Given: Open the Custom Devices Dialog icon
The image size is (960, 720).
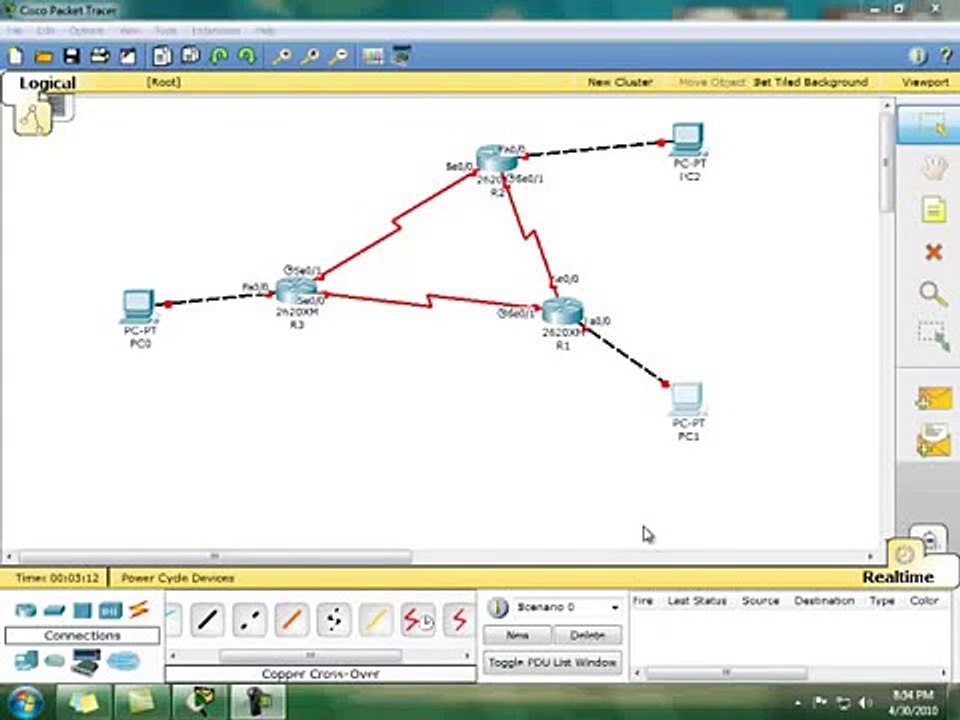Looking at the screenshot, I should pyautogui.click(x=402, y=56).
